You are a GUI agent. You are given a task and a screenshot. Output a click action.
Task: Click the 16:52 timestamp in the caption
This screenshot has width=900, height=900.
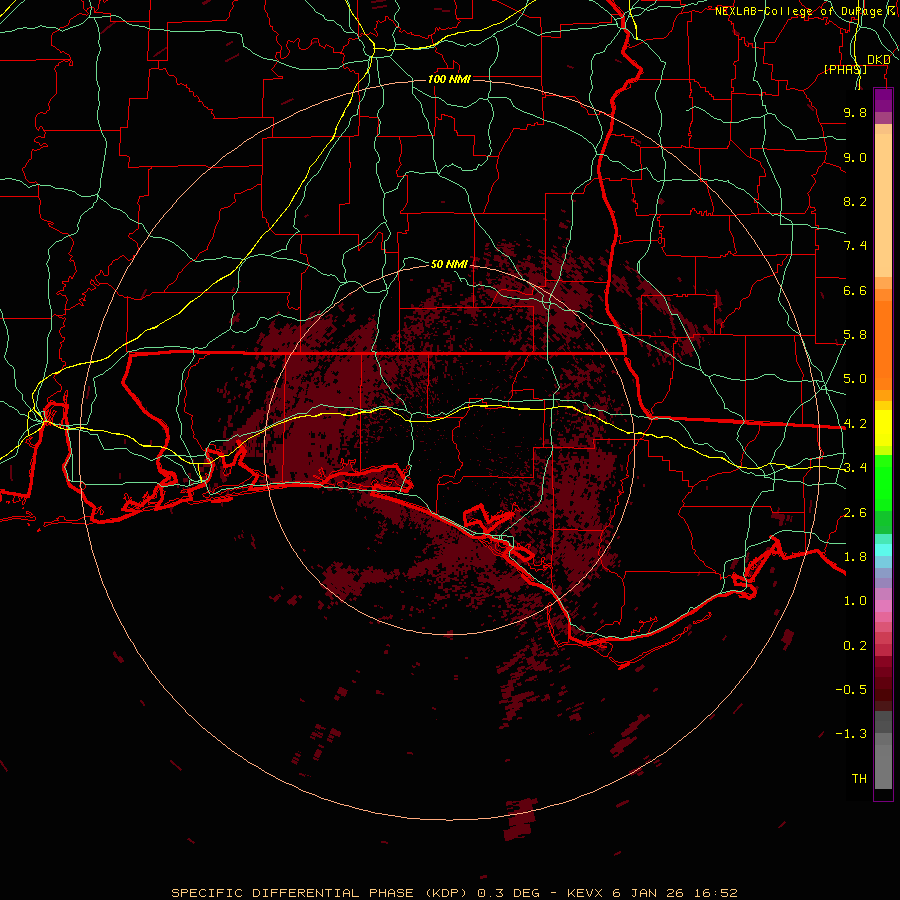[x=715, y=893]
